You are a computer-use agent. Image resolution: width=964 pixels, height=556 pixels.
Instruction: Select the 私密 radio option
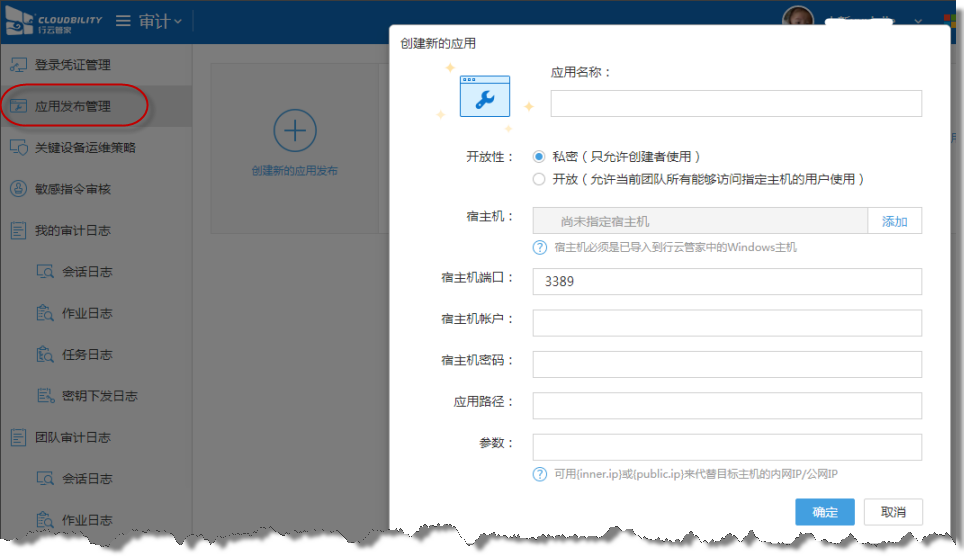tap(539, 157)
